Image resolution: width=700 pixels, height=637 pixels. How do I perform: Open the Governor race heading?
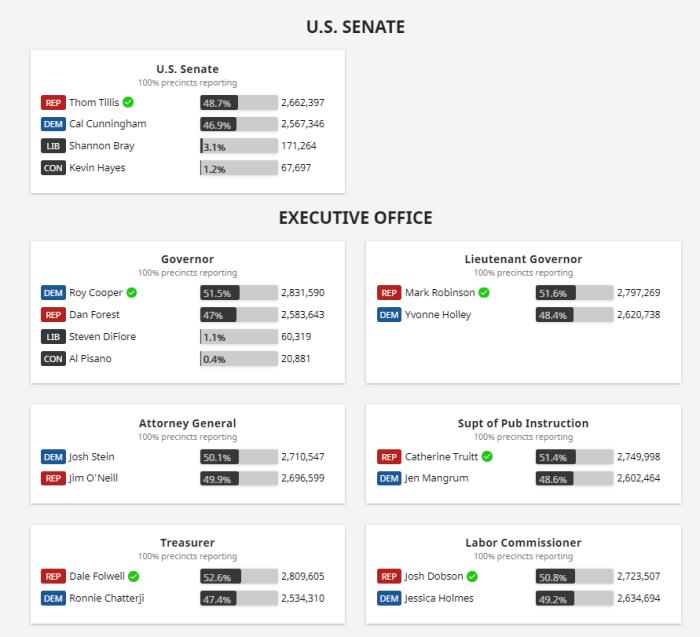(x=188, y=259)
